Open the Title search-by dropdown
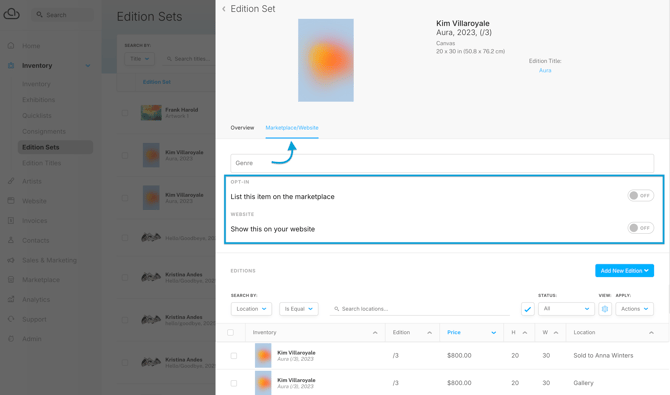670x395 pixels. tap(139, 59)
